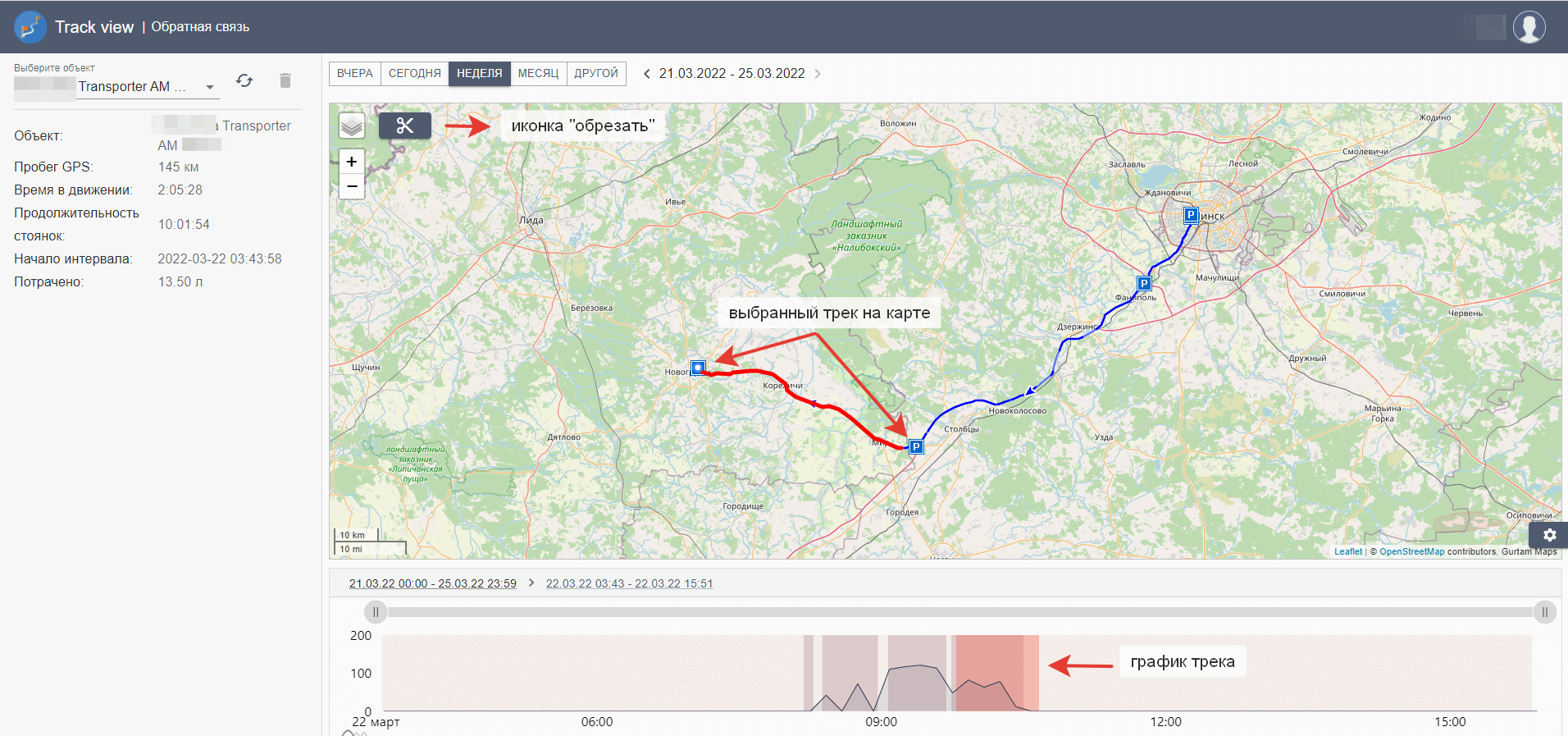This screenshot has height=736, width=1568.
Task: Choose the ДРУГОЙ period tab
Action: pyautogui.click(x=596, y=74)
